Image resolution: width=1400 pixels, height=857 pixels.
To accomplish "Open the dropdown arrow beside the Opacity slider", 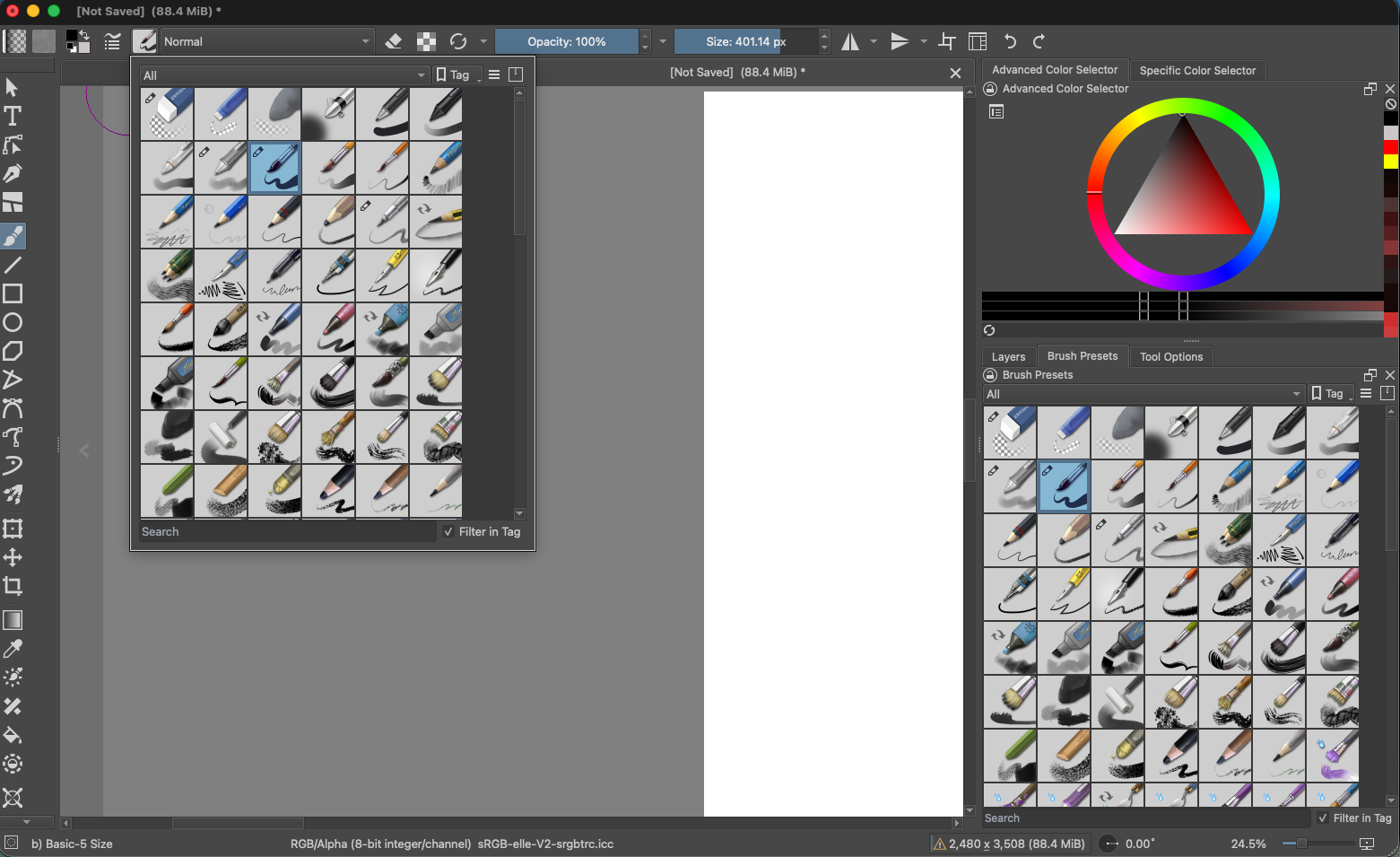I will click(663, 41).
